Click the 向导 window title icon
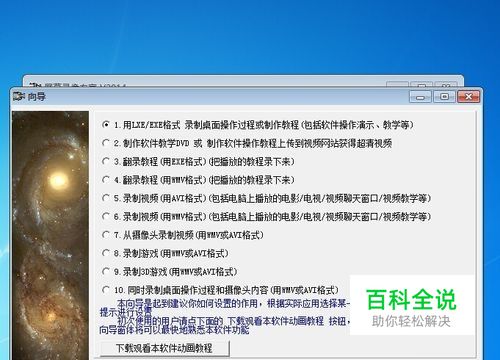The height and width of the screenshot is (360, 500). pyautogui.click(x=19, y=96)
